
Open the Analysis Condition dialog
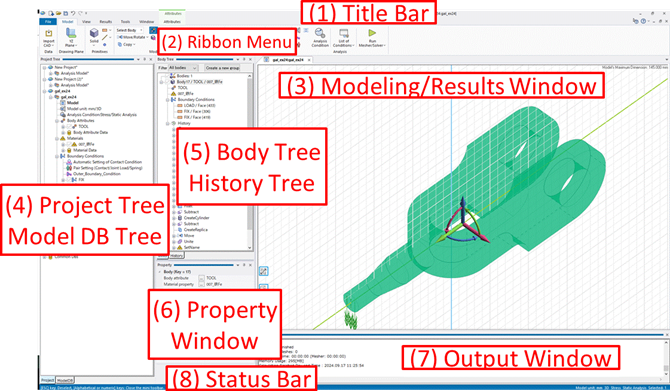coord(320,38)
